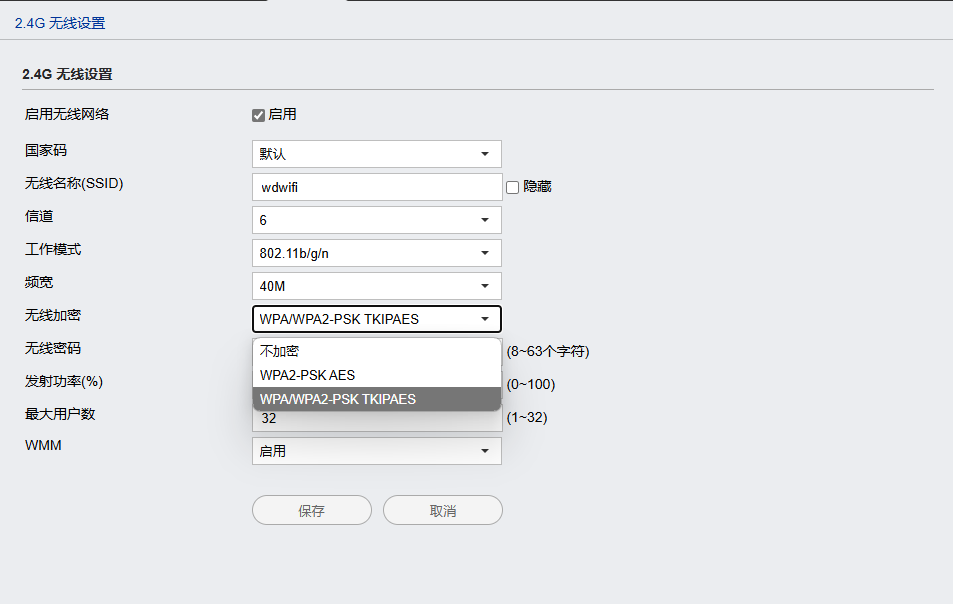Open the 2.4G 无线设置 breadcrumb link
This screenshot has height=604, width=953.
60,23
